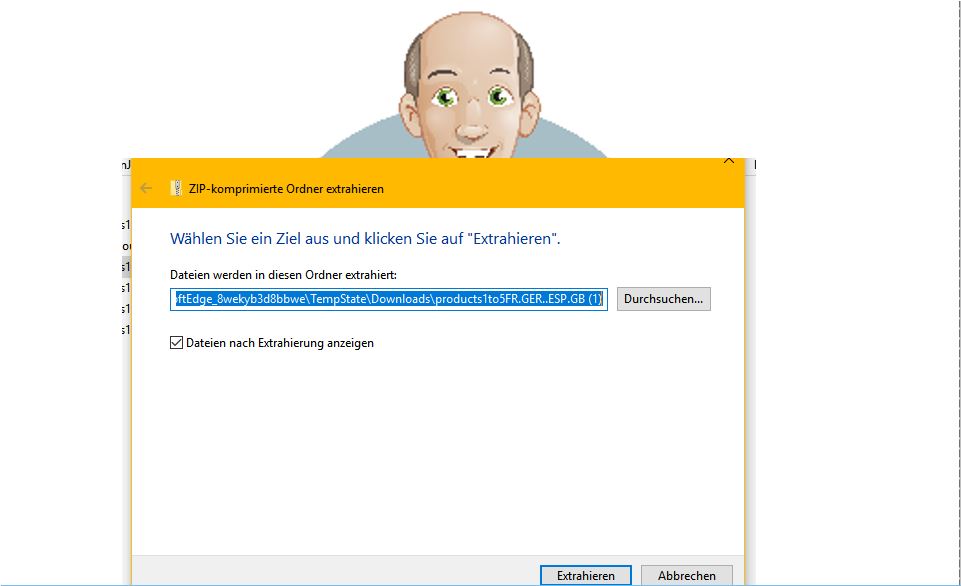
Task: Click the ZIP folder icon in title bar
Action: pos(176,188)
